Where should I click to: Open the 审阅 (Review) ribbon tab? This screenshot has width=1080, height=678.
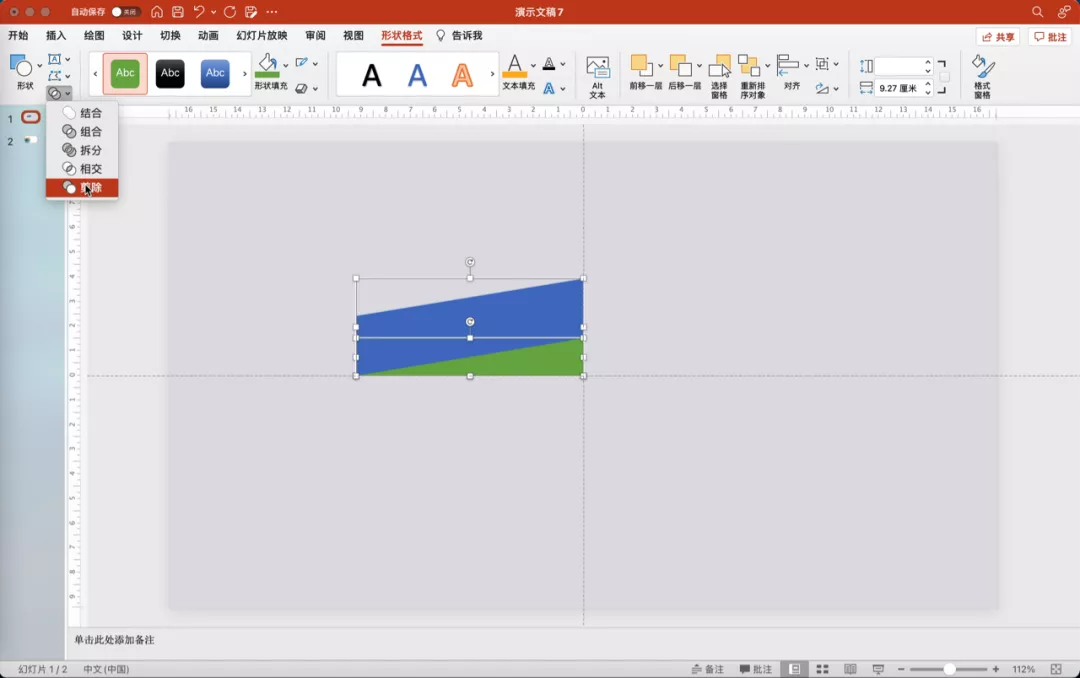[315, 36]
